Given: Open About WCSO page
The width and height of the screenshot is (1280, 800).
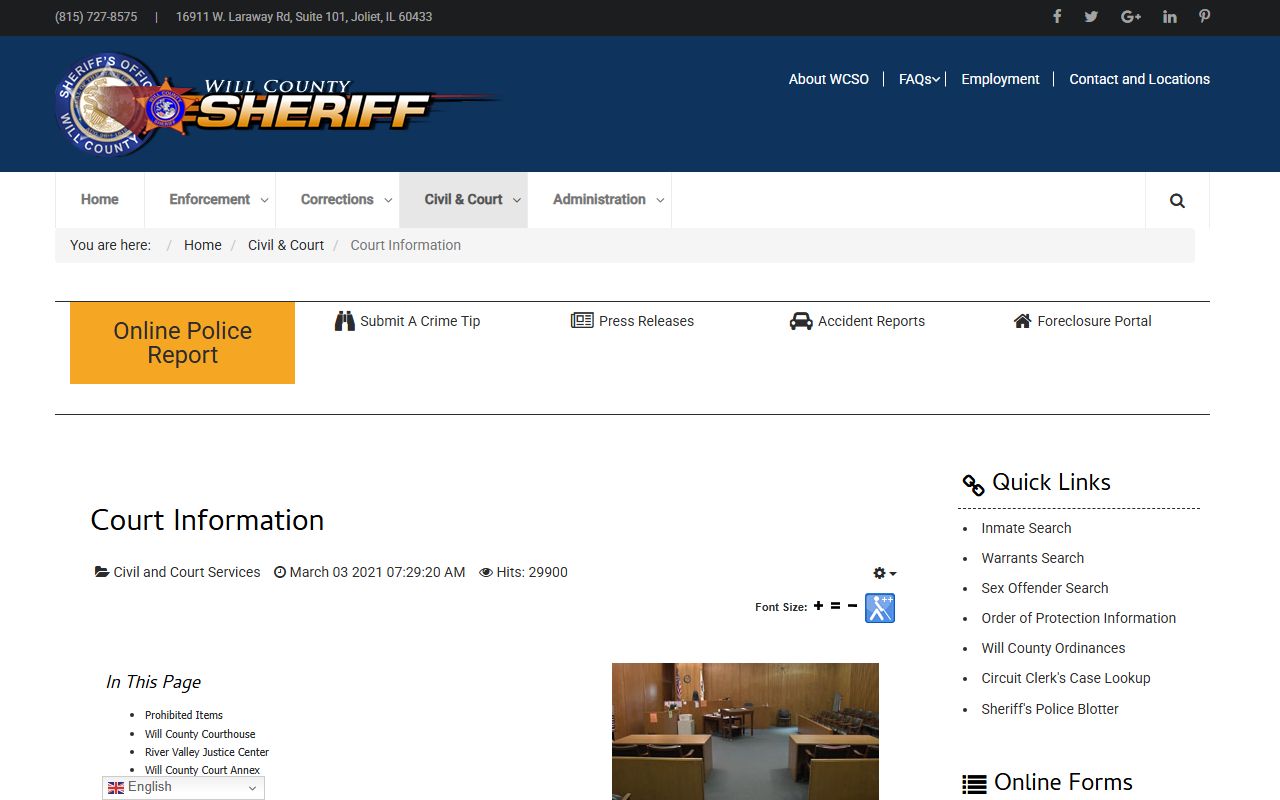Looking at the screenshot, I should tap(829, 79).
